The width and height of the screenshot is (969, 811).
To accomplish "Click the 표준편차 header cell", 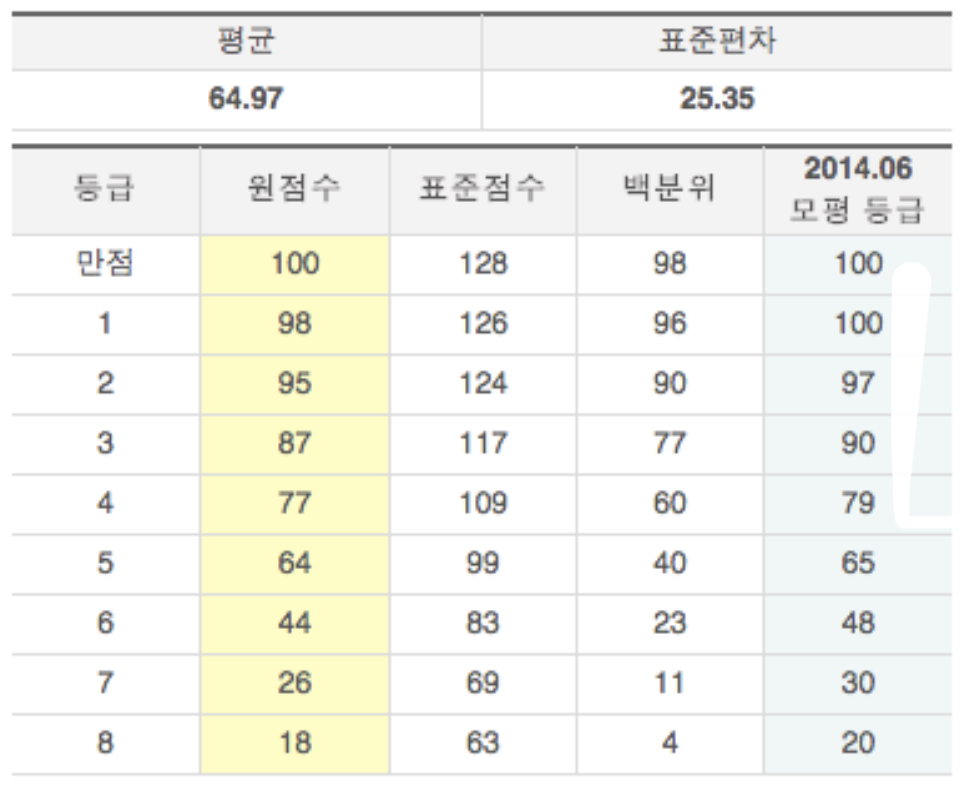I will point(717,41).
